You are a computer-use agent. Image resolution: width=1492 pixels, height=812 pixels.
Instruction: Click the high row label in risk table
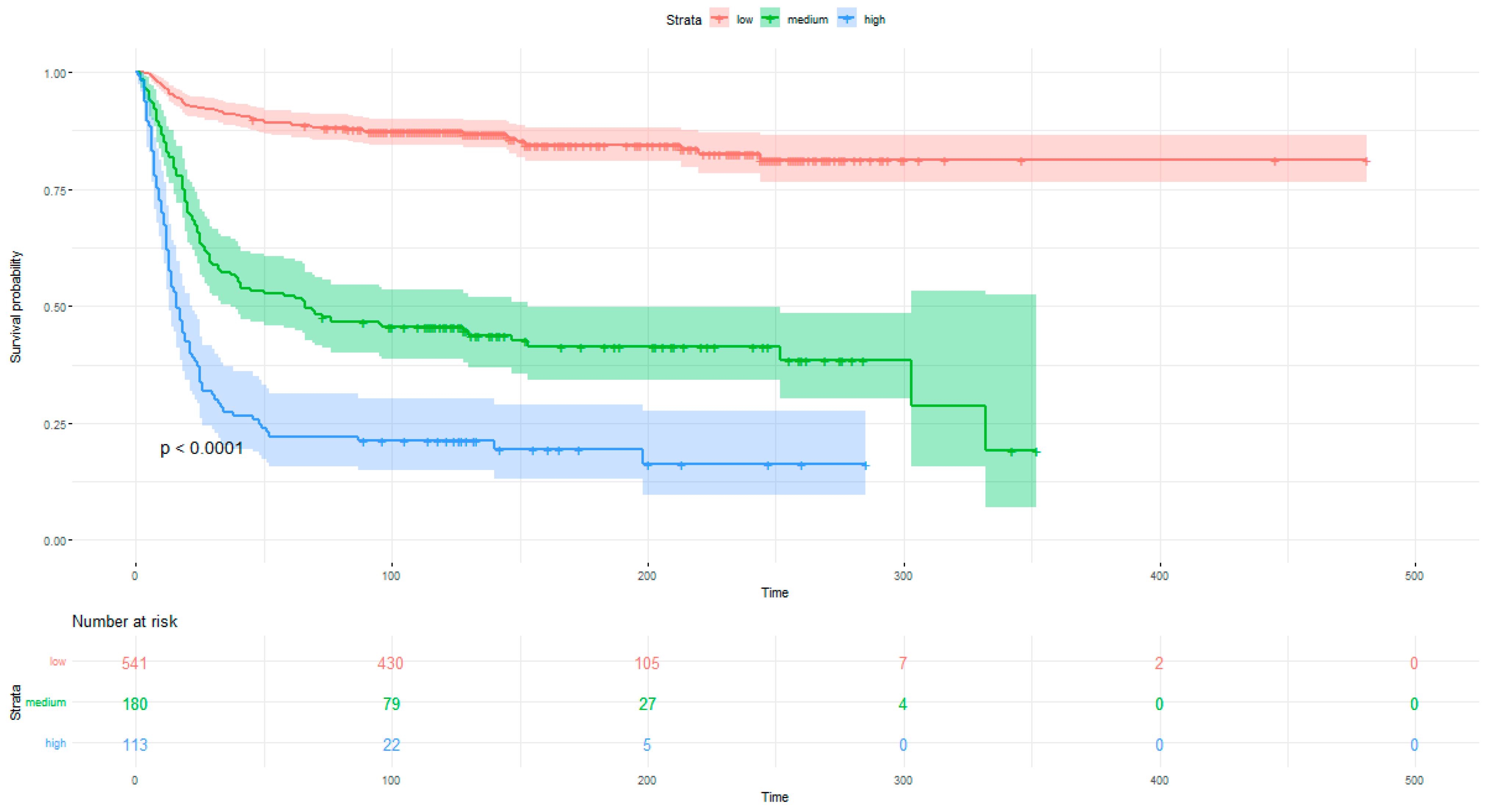click(55, 743)
